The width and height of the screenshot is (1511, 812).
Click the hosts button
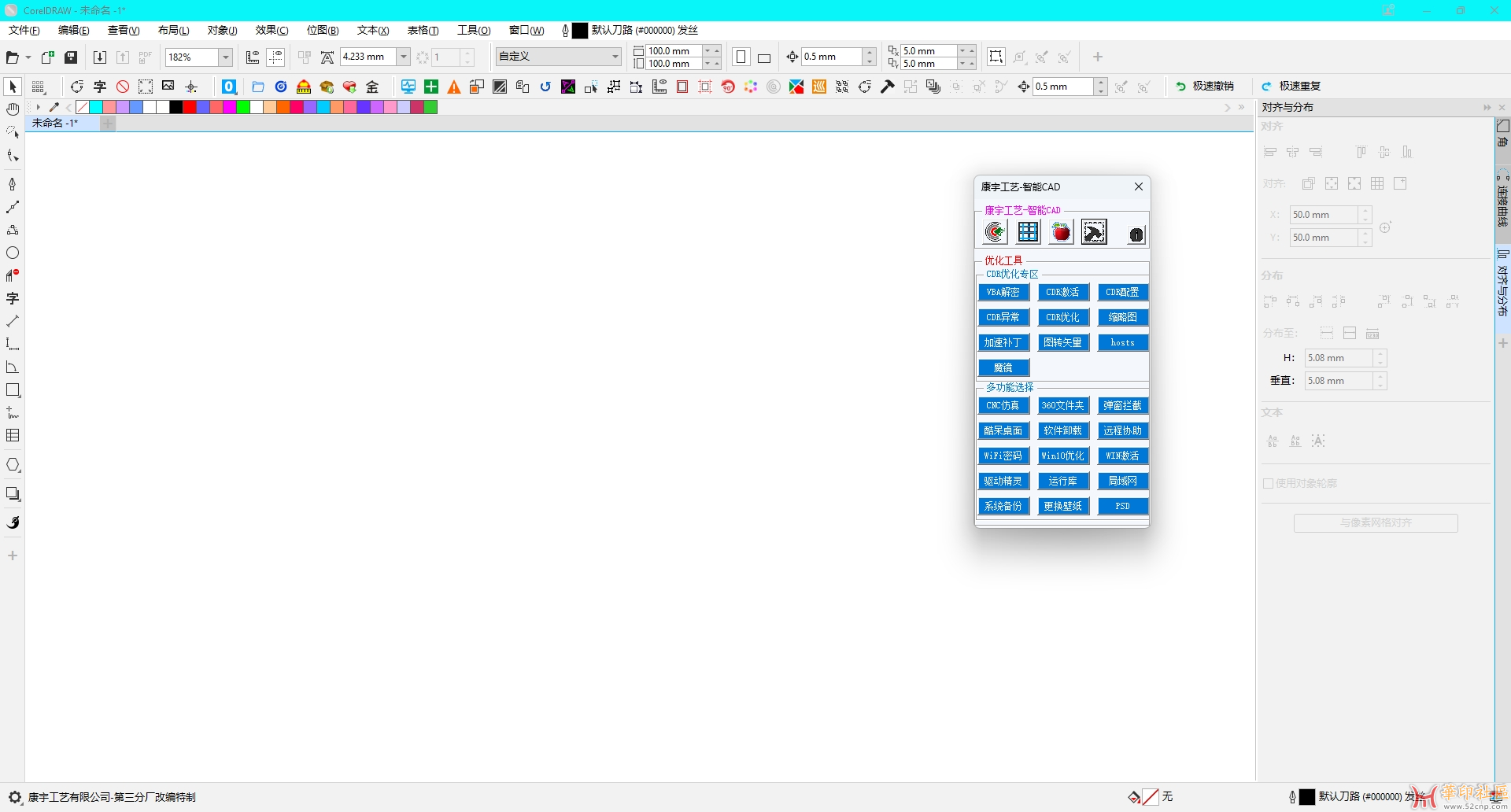click(x=1123, y=342)
